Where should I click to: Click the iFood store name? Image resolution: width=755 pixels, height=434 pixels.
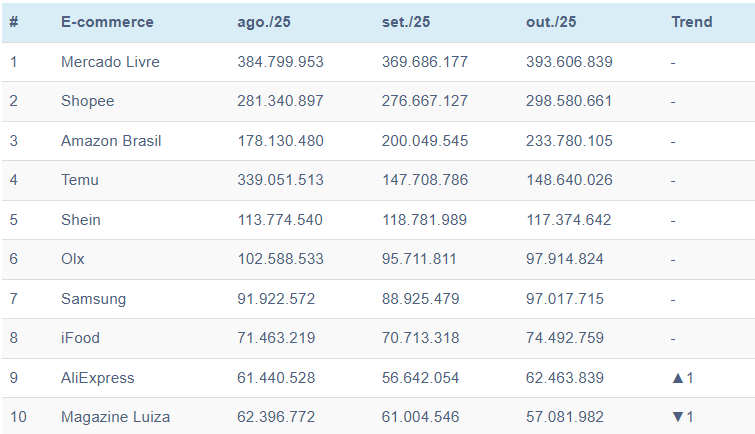click(80, 338)
